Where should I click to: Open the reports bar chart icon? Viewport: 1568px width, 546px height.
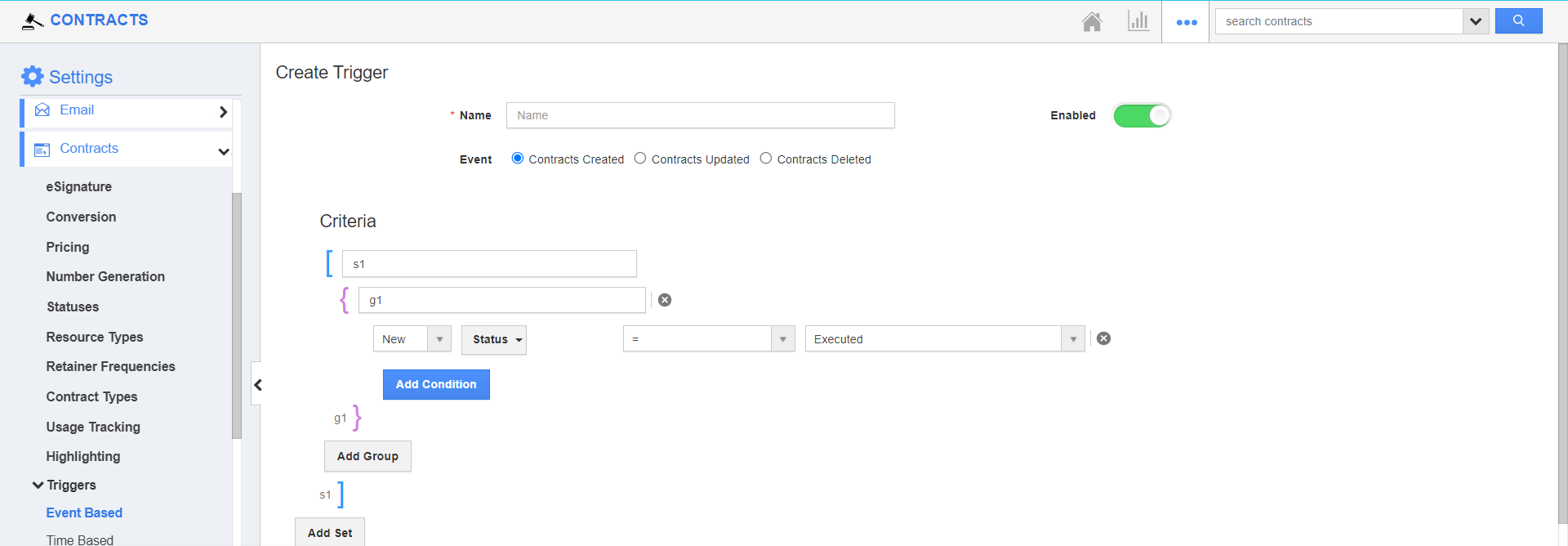[1138, 21]
